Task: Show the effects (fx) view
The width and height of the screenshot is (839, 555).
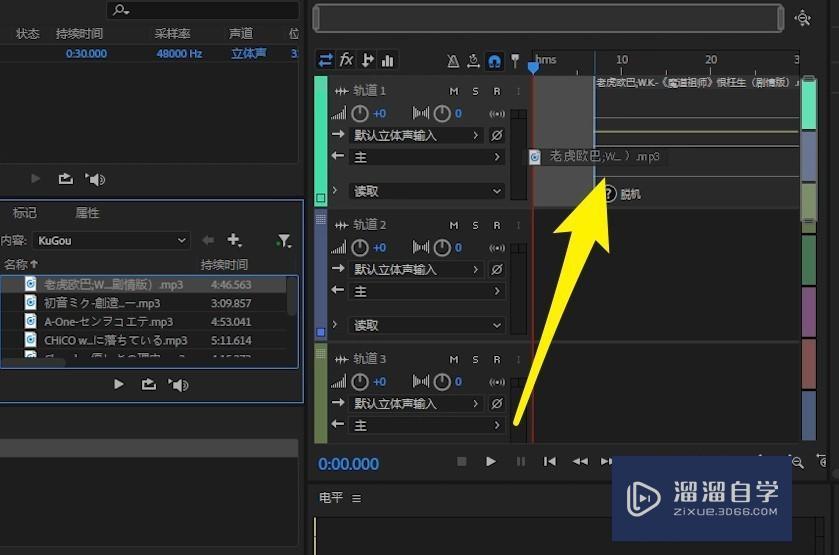Action: pyautogui.click(x=346, y=60)
